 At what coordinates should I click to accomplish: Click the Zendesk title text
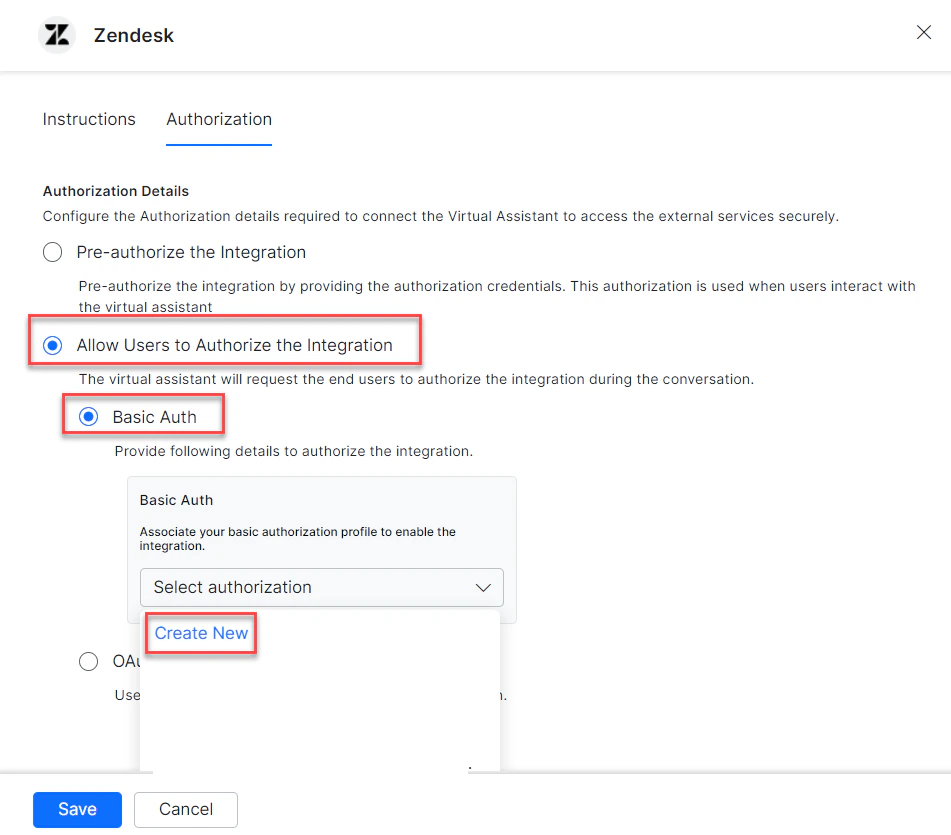(x=133, y=34)
